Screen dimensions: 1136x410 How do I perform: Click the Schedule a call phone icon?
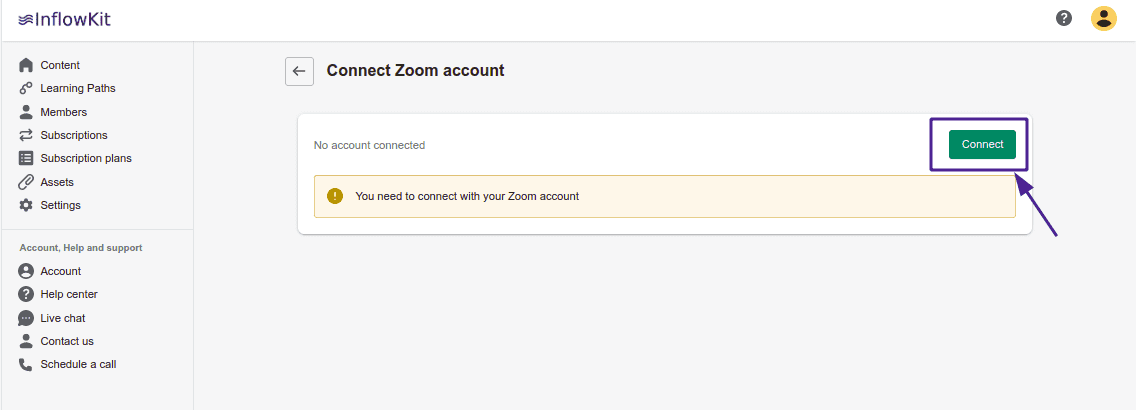pyautogui.click(x=26, y=364)
